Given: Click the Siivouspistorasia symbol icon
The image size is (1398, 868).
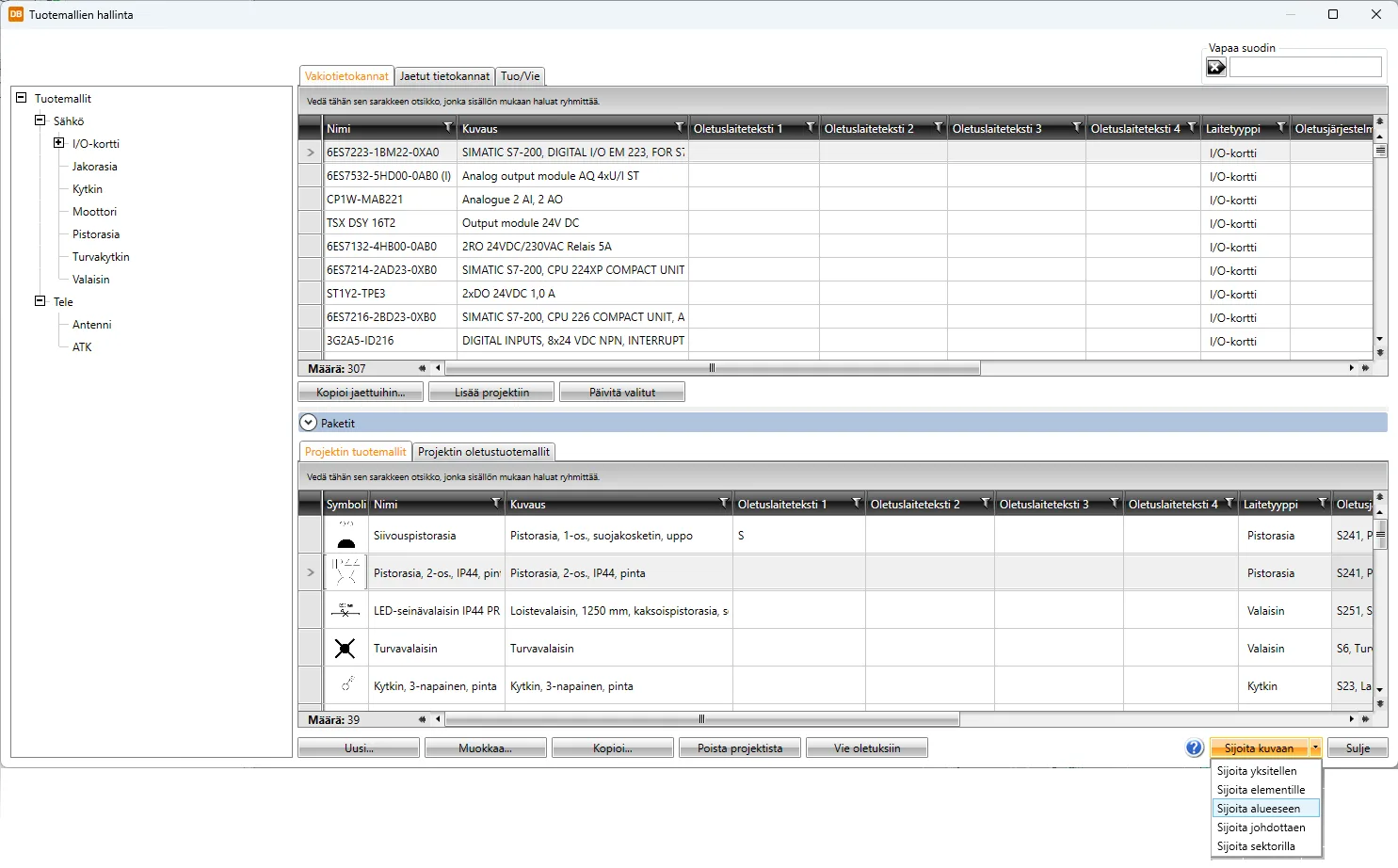Looking at the screenshot, I should [345, 536].
